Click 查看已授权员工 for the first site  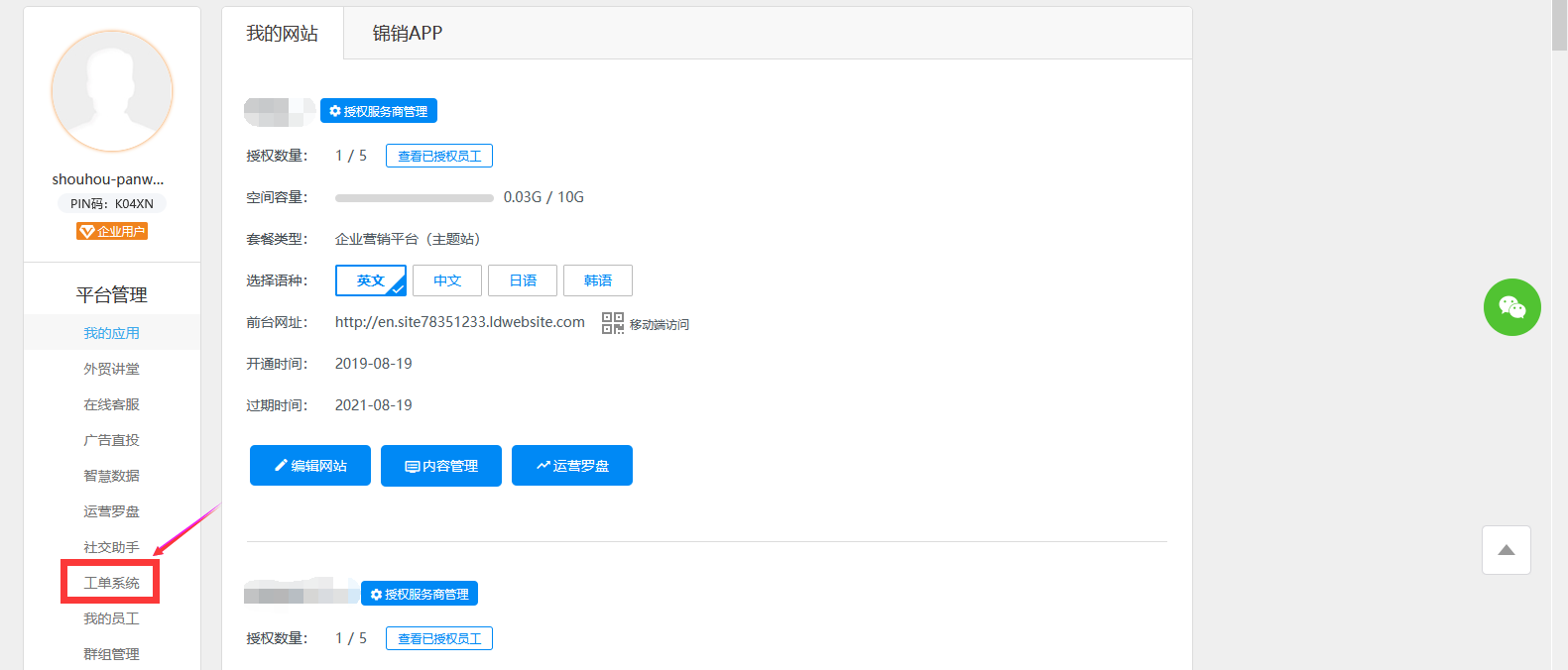point(439,156)
